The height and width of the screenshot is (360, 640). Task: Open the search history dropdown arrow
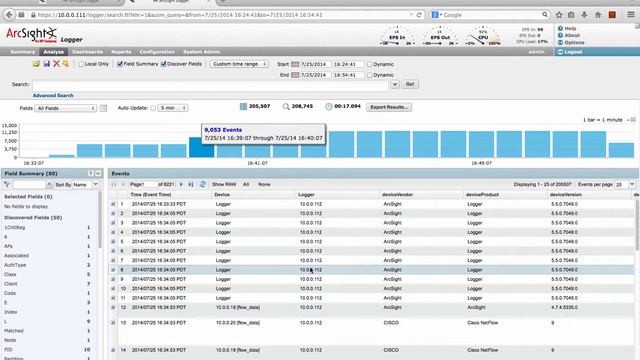395,84
